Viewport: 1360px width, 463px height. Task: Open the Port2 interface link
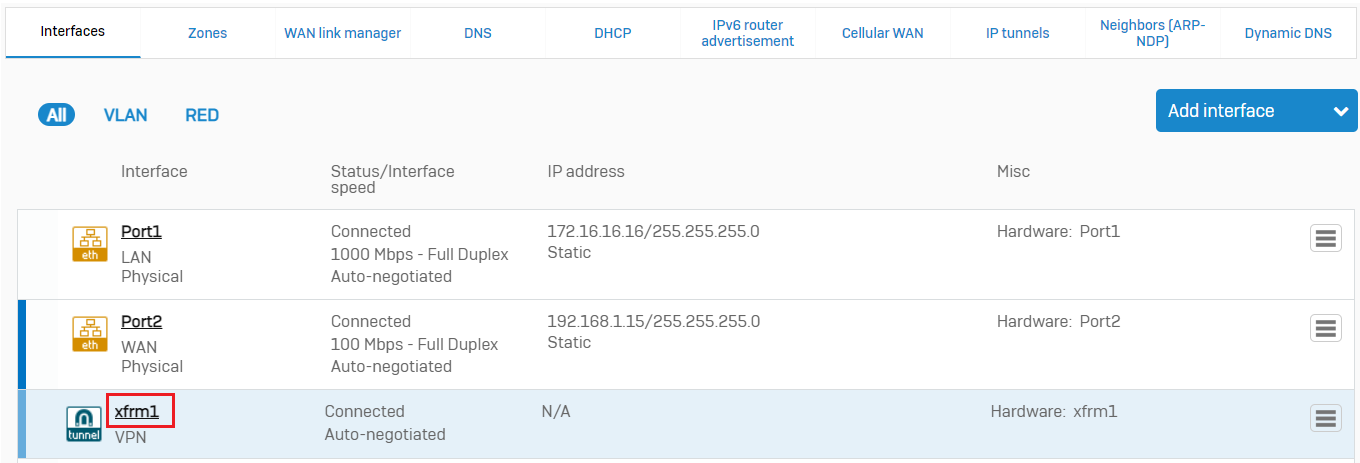(x=141, y=321)
